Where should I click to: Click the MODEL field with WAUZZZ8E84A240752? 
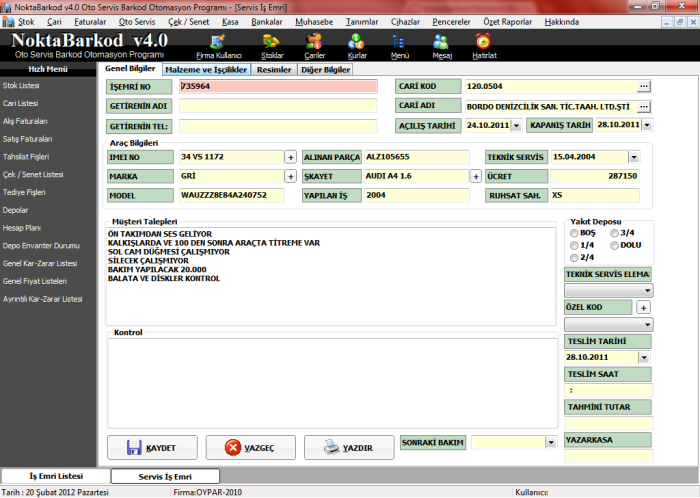[x=231, y=195]
